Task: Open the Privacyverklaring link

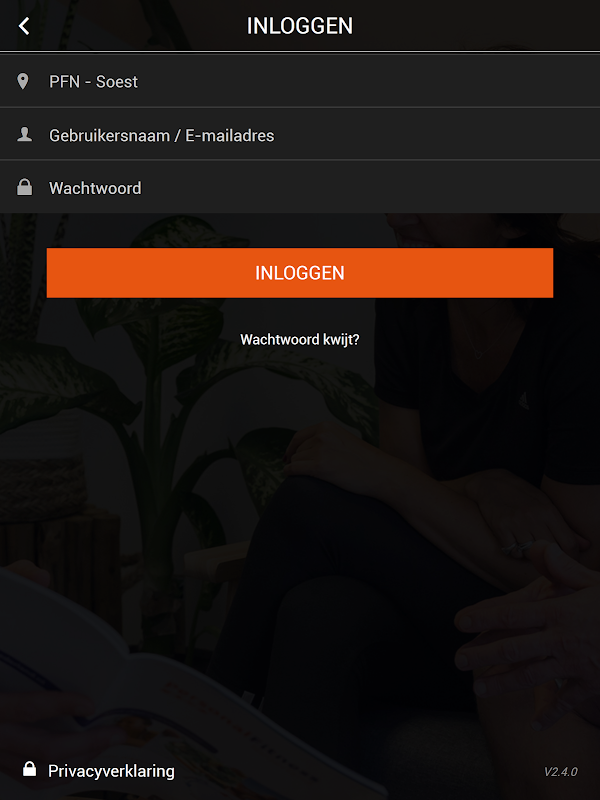Action: 111,771
